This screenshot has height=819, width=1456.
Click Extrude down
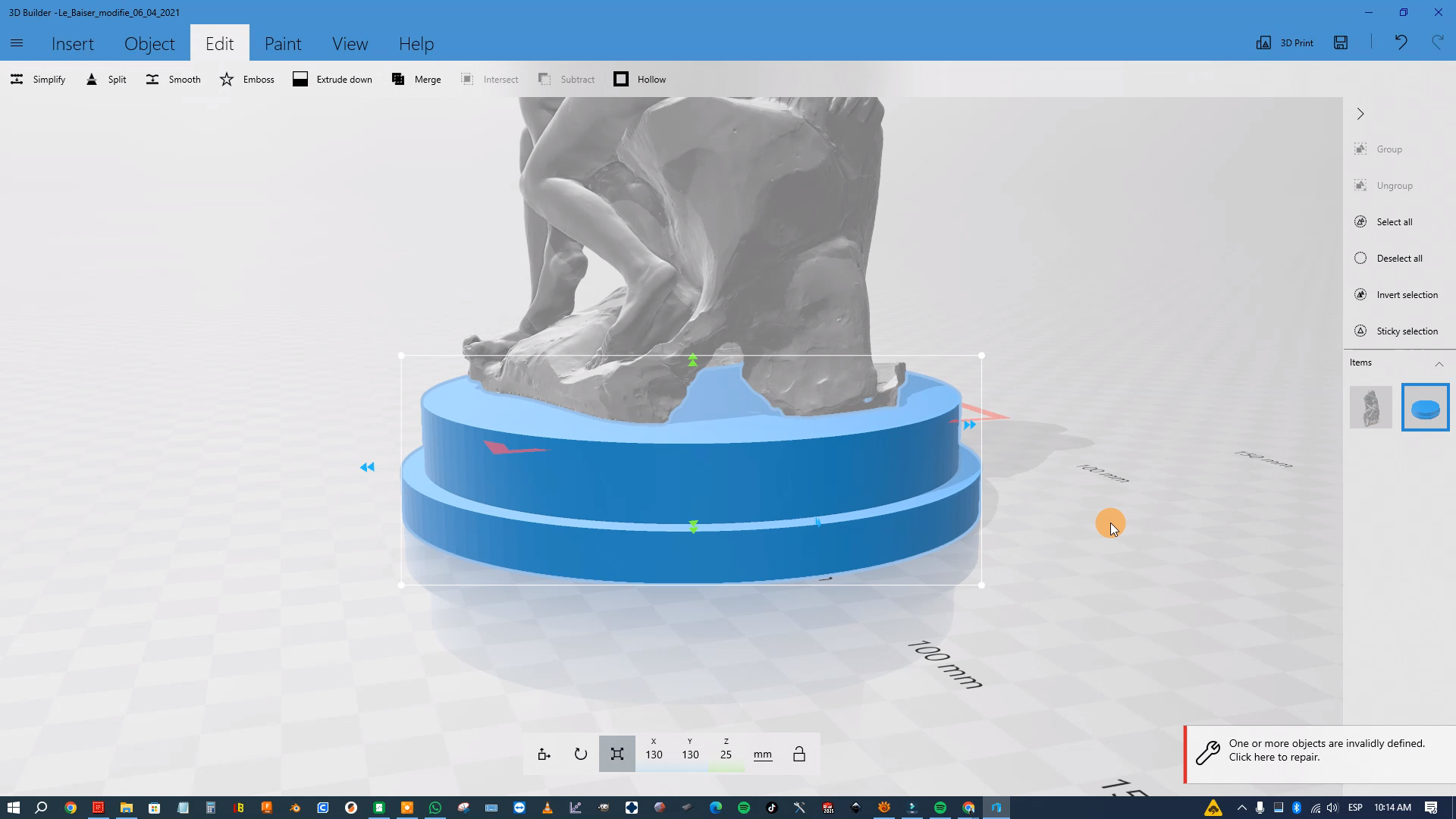pyautogui.click(x=332, y=79)
